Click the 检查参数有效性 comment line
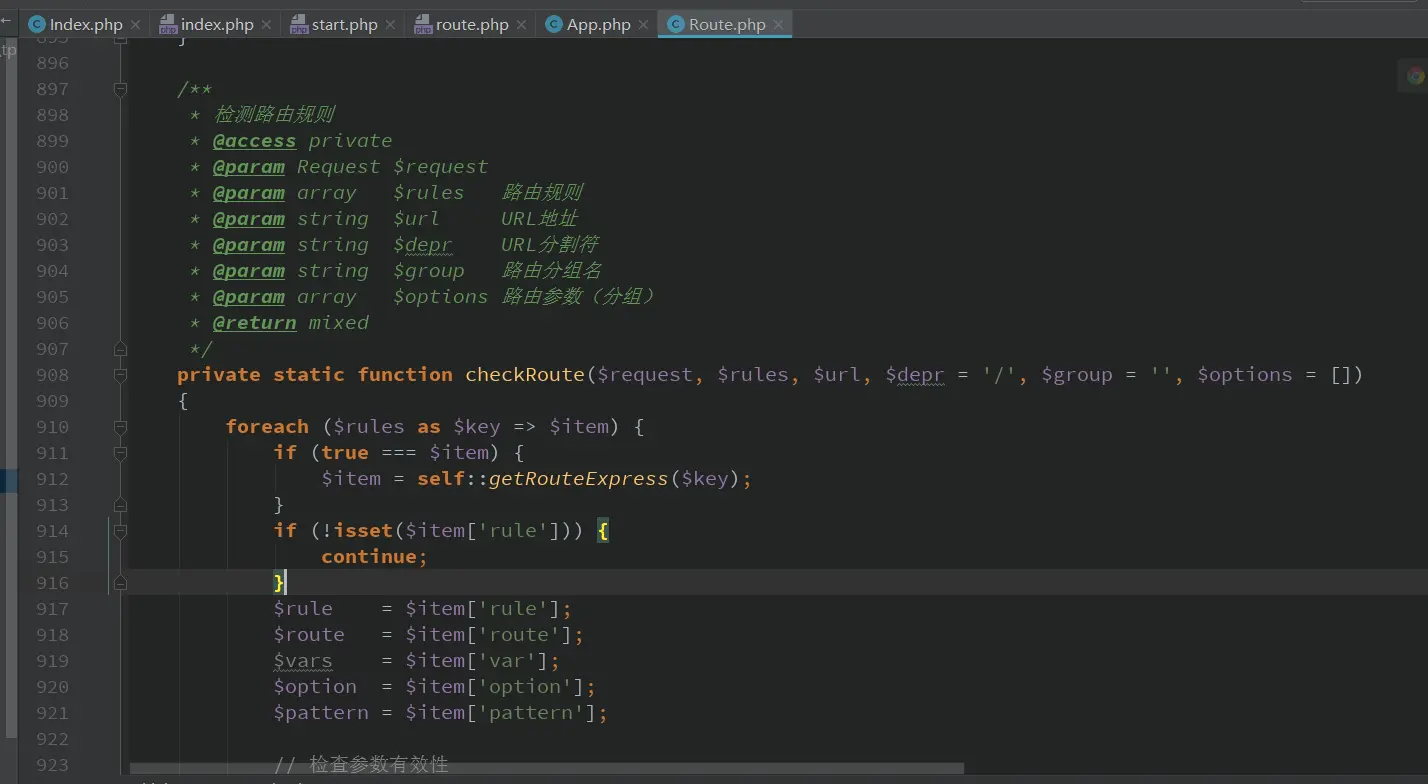The height and width of the screenshot is (784, 1428). 361,765
